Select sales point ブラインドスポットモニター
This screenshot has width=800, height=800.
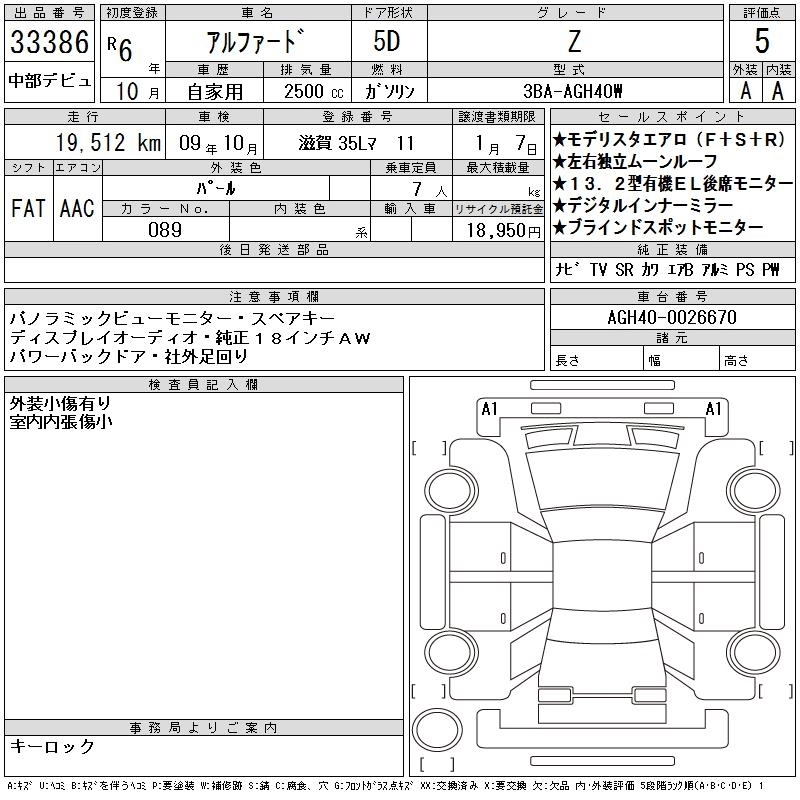click(x=658, y=227)
